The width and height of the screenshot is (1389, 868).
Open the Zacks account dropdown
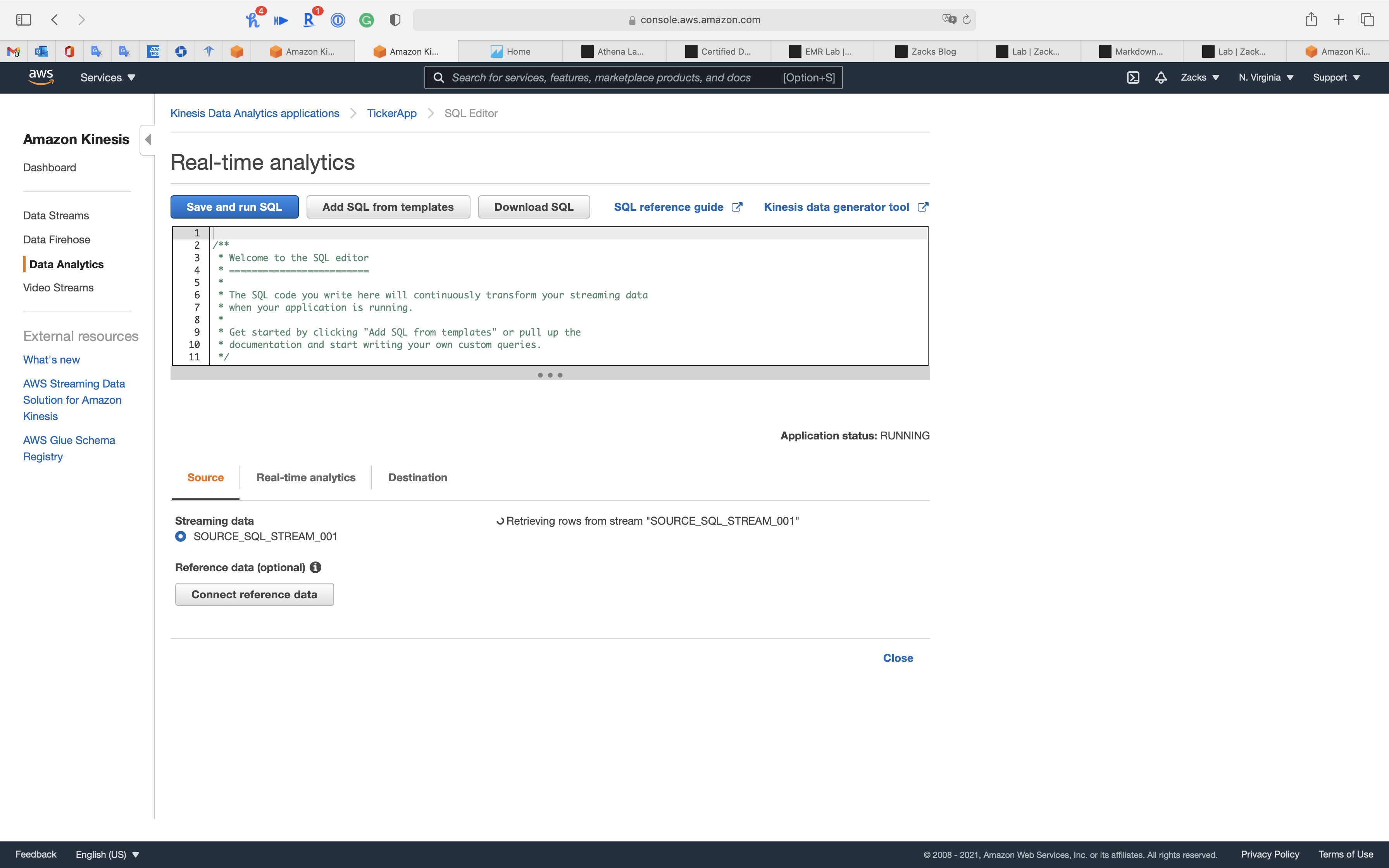[1199, 77]
